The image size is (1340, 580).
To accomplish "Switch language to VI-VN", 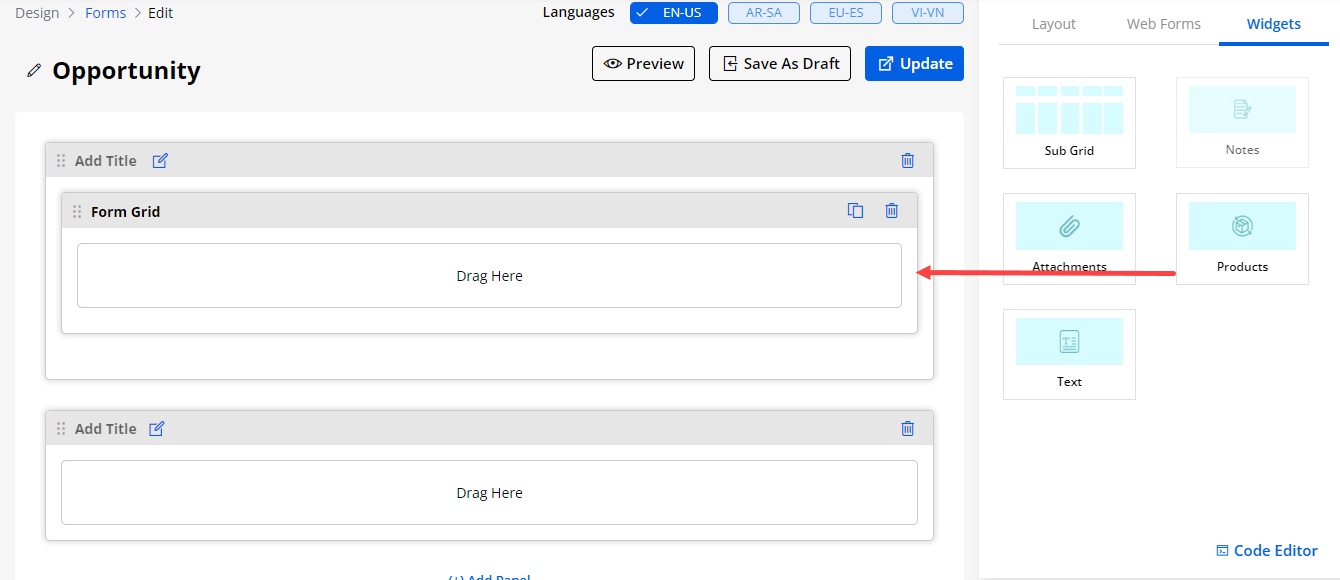I will [x=927, y=13].
